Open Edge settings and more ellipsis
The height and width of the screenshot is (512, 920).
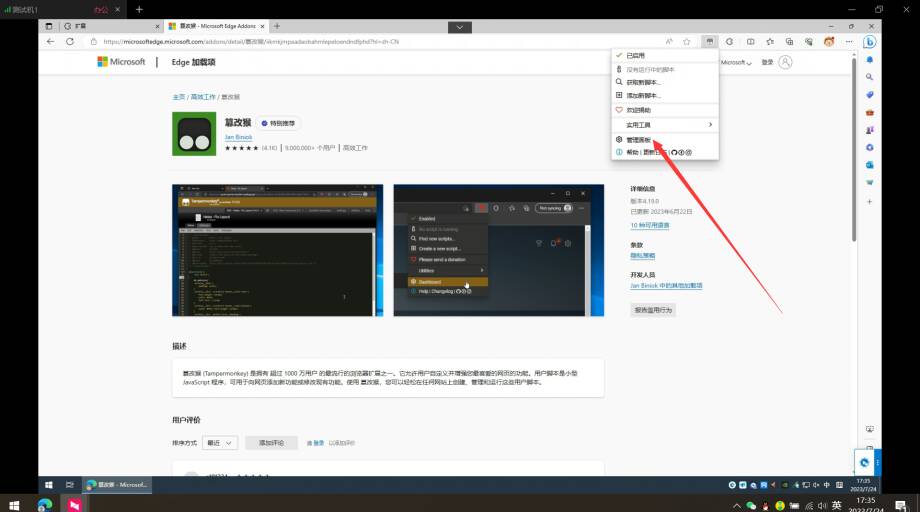pos(849,42)
